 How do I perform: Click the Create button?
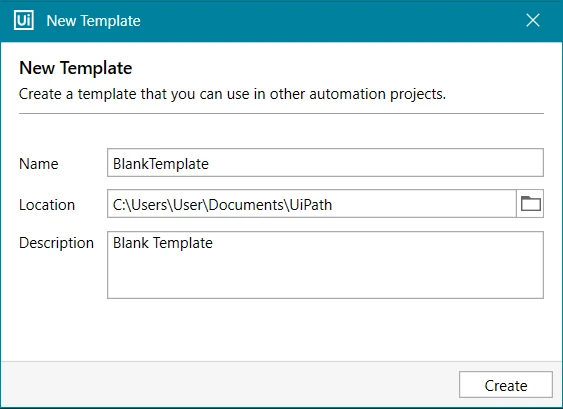[506, 385]
